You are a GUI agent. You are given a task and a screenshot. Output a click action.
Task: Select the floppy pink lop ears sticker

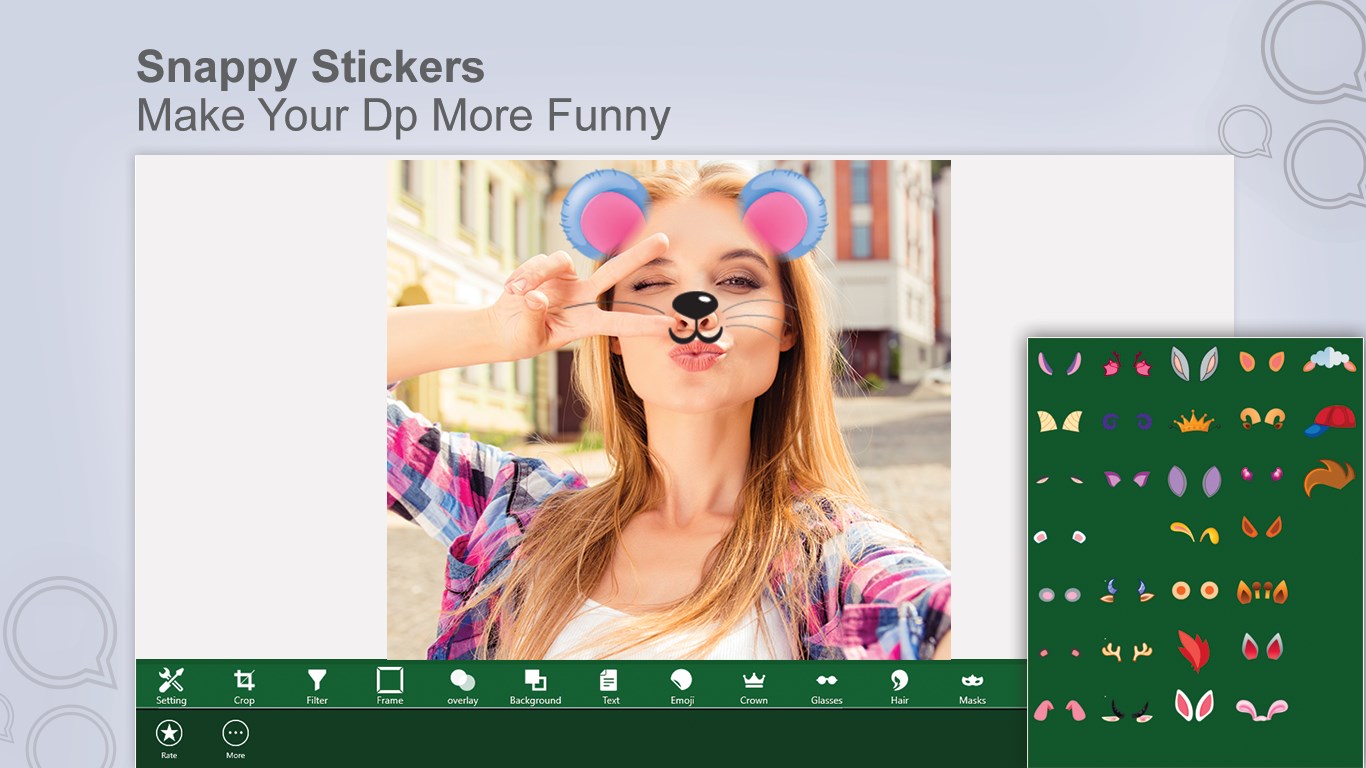pos(1262,709)
